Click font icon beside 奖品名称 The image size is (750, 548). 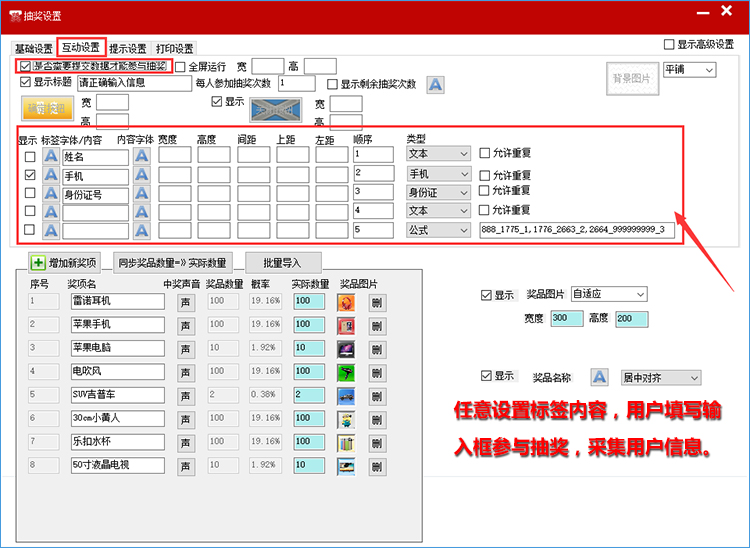click(x=598, y=377)
